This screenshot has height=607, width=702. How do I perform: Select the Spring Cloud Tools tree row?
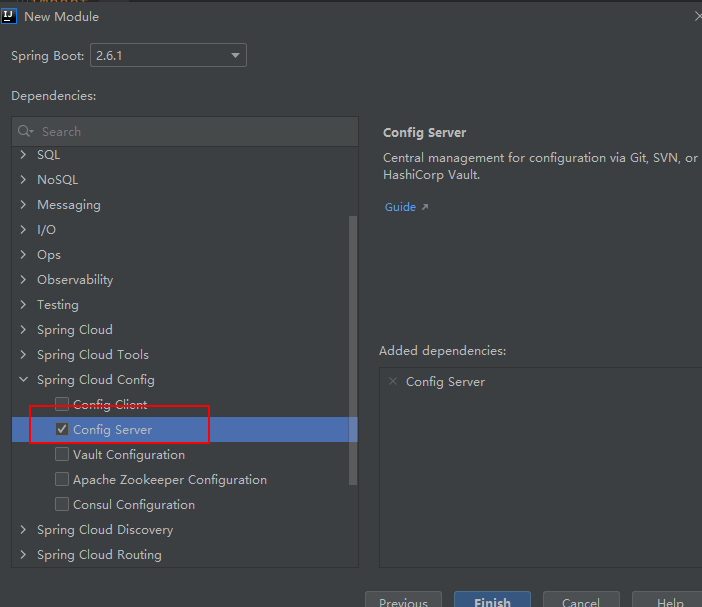(185, 355)
